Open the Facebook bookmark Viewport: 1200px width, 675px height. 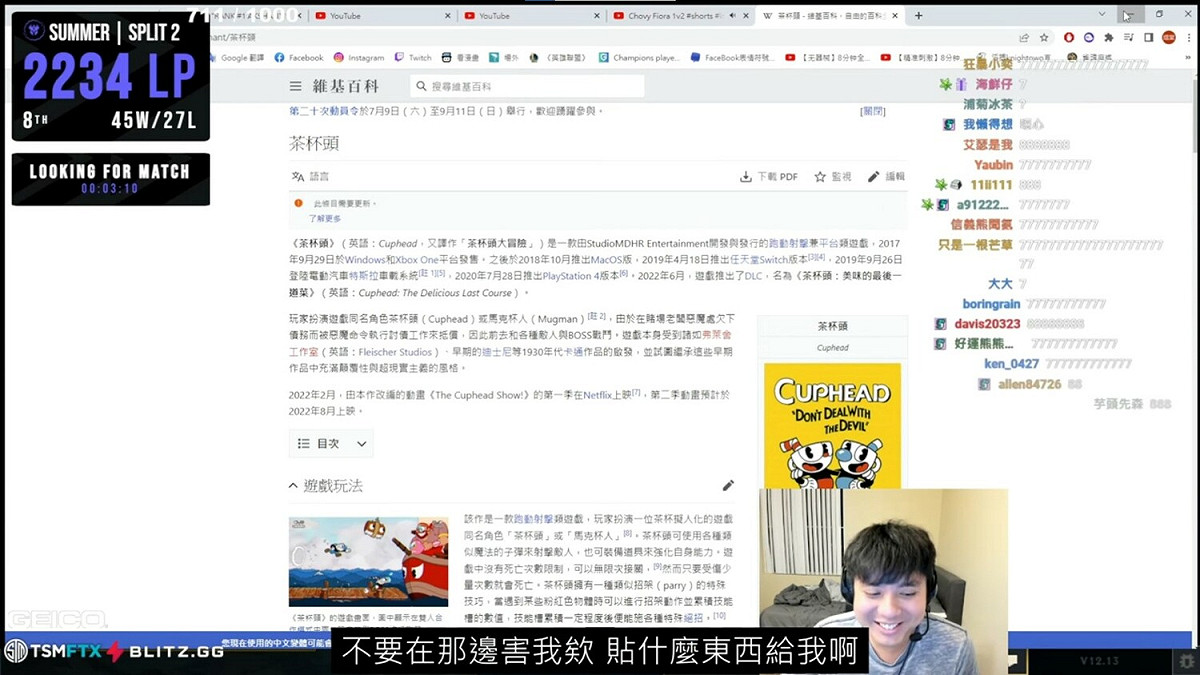pyautogui.click(x=298, y=58)
